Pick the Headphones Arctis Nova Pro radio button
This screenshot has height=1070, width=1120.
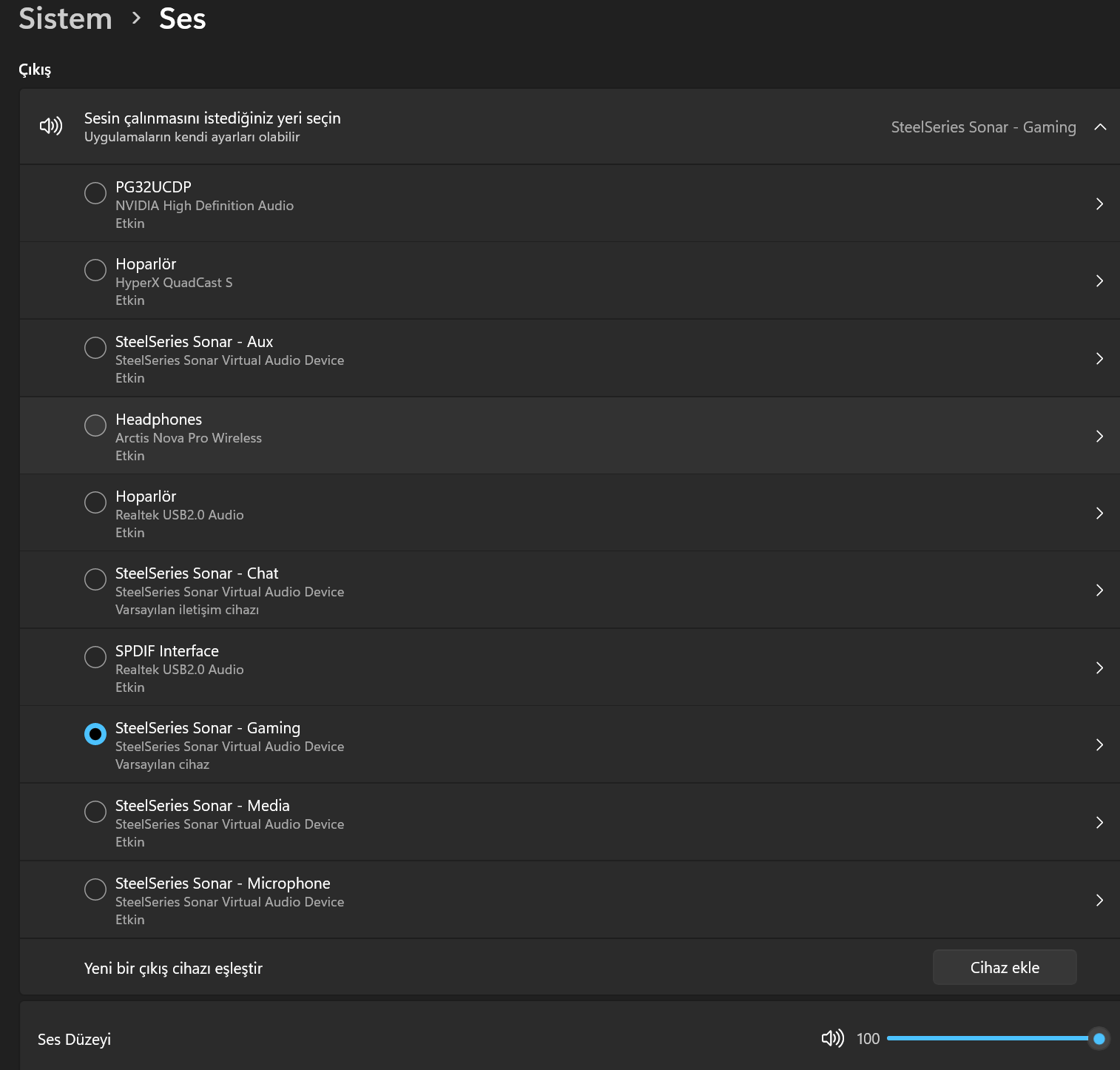pos(95,425)
